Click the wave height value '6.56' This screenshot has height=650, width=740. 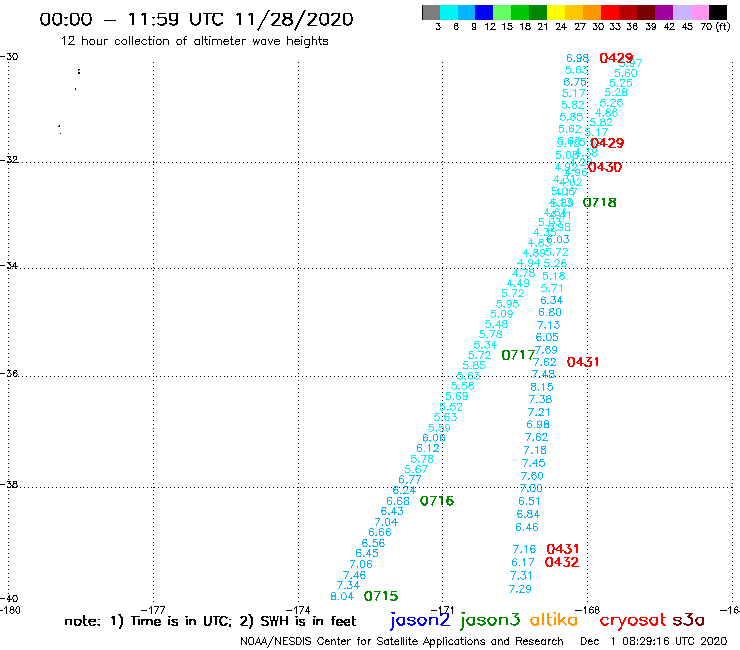pos(373,543)
